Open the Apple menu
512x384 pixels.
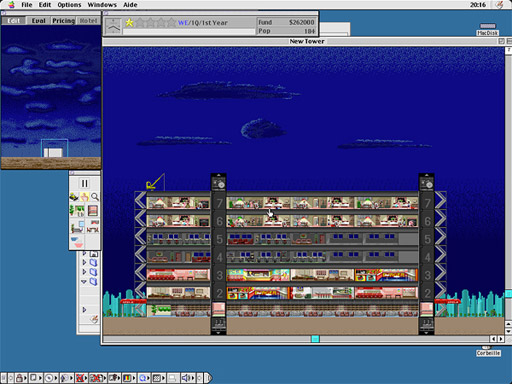click(x=11, y=5)
